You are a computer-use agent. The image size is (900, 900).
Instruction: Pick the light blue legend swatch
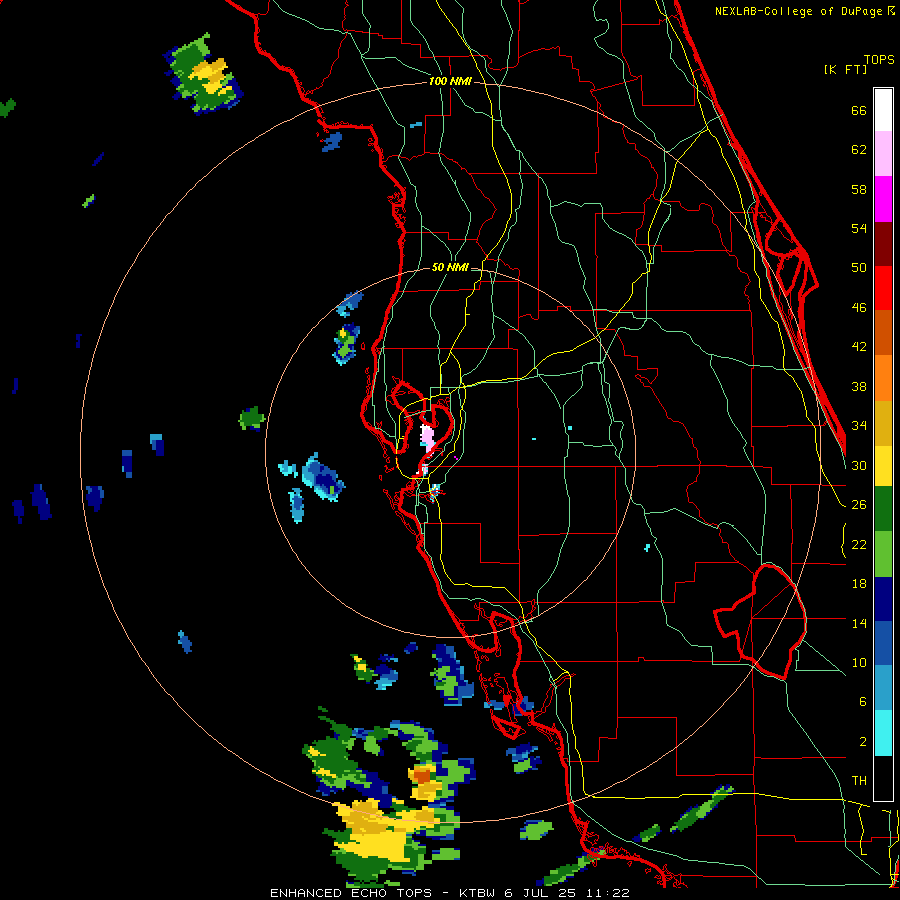883,688
